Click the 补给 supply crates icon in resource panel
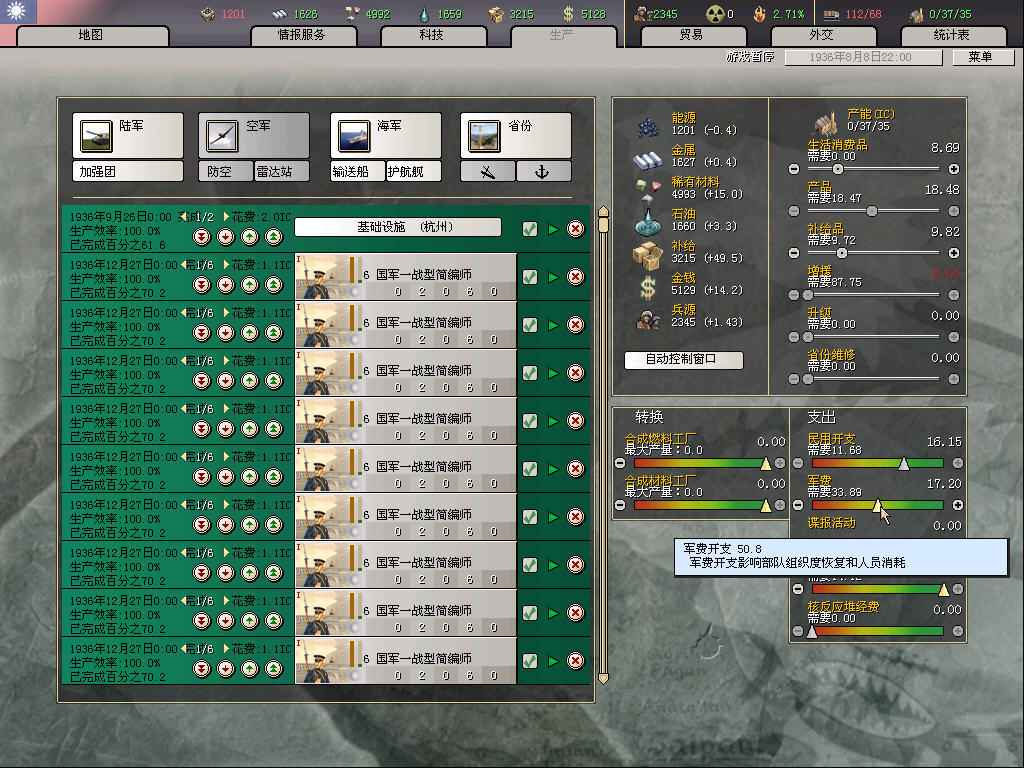This screenshot has height=768, width=1024. coord(648,255)
